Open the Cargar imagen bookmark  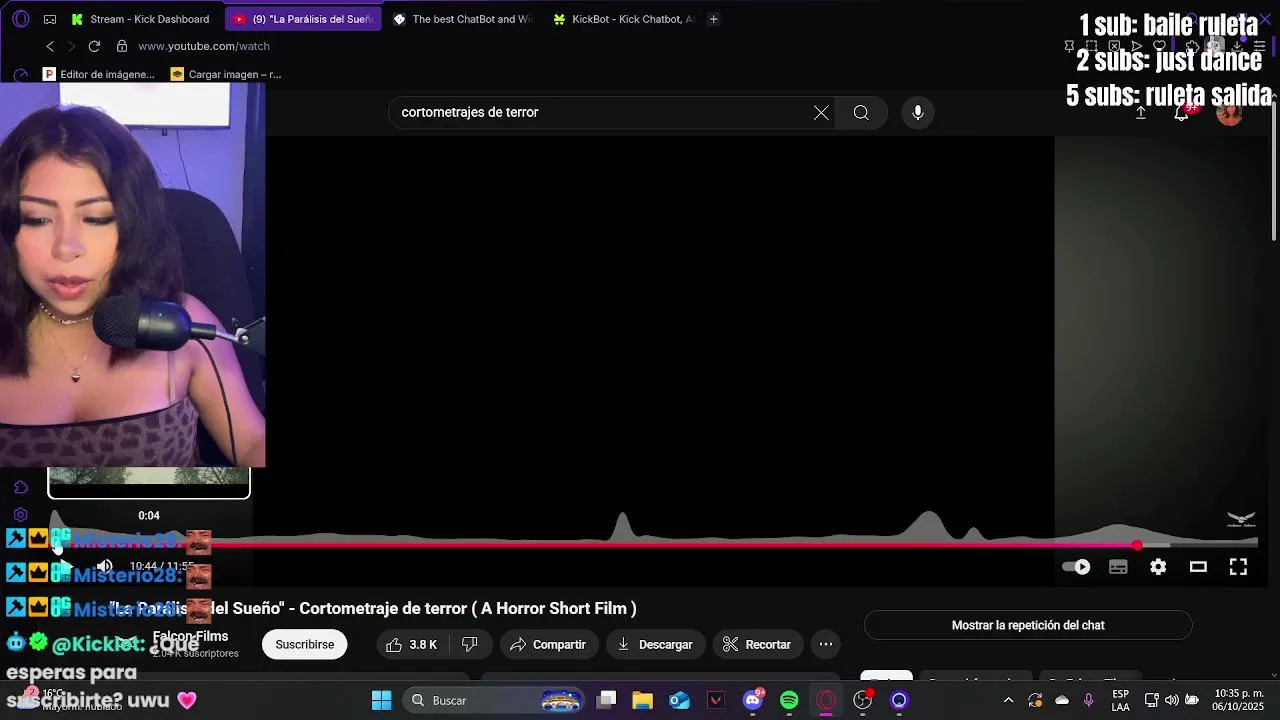tap(226, 74)
